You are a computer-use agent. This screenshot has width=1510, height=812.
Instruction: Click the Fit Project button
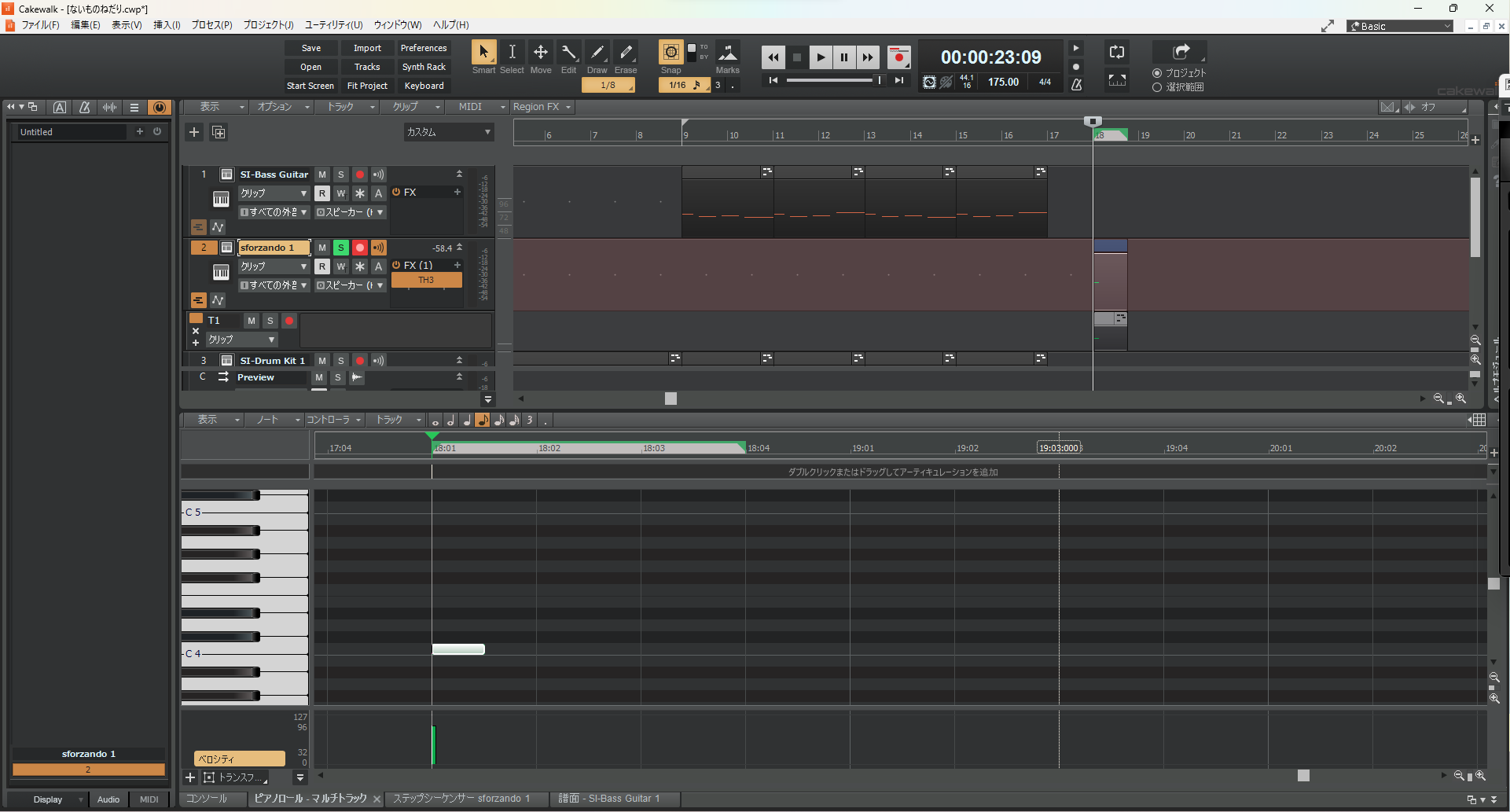coord(367,86)
